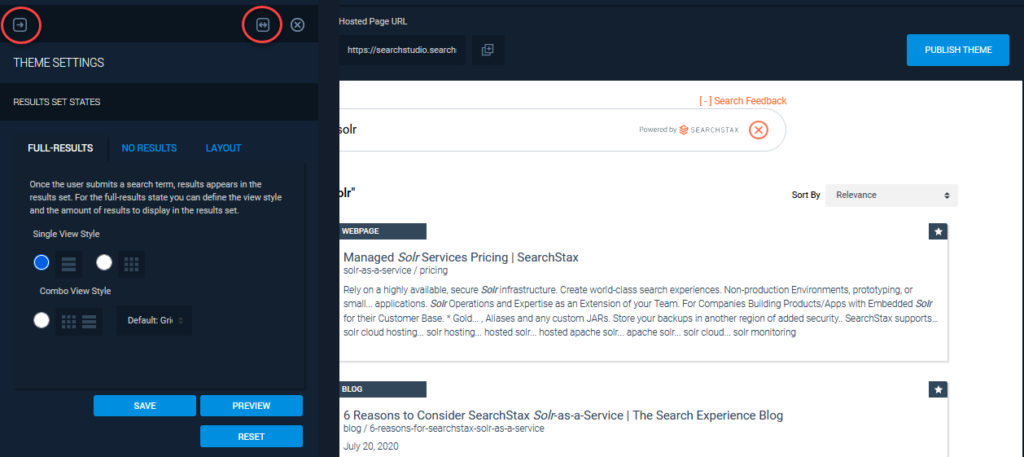The height and width of the screenshot is (457, 1024).
Task: Click the grid view style icon
Action: tap(131, 264)
